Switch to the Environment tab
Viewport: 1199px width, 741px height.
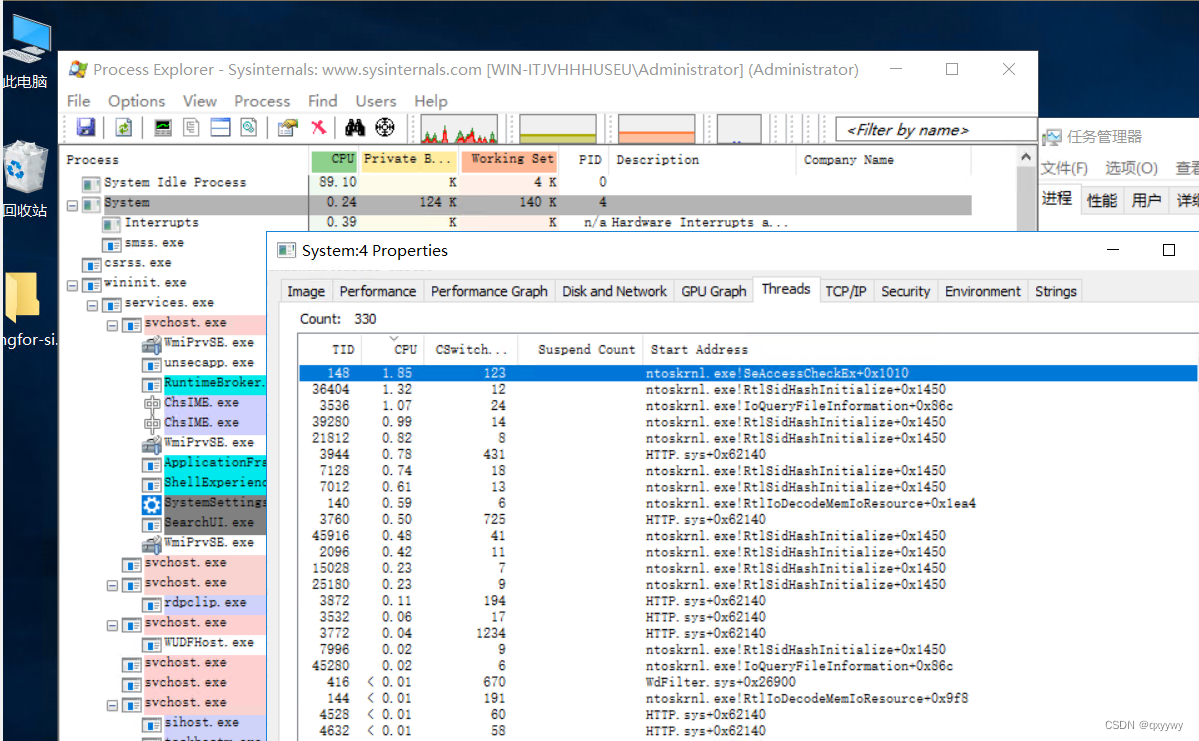click(983, 291)
